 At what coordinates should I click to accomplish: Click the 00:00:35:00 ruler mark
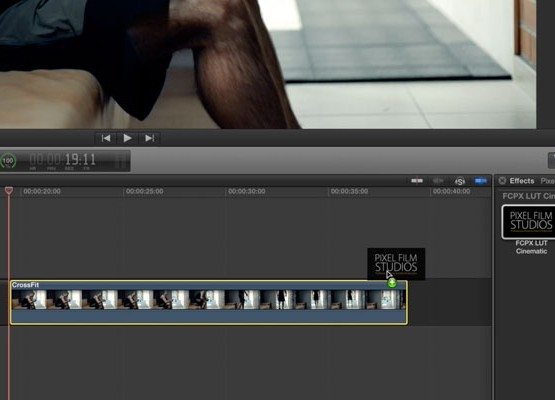[x=349, y=192]
